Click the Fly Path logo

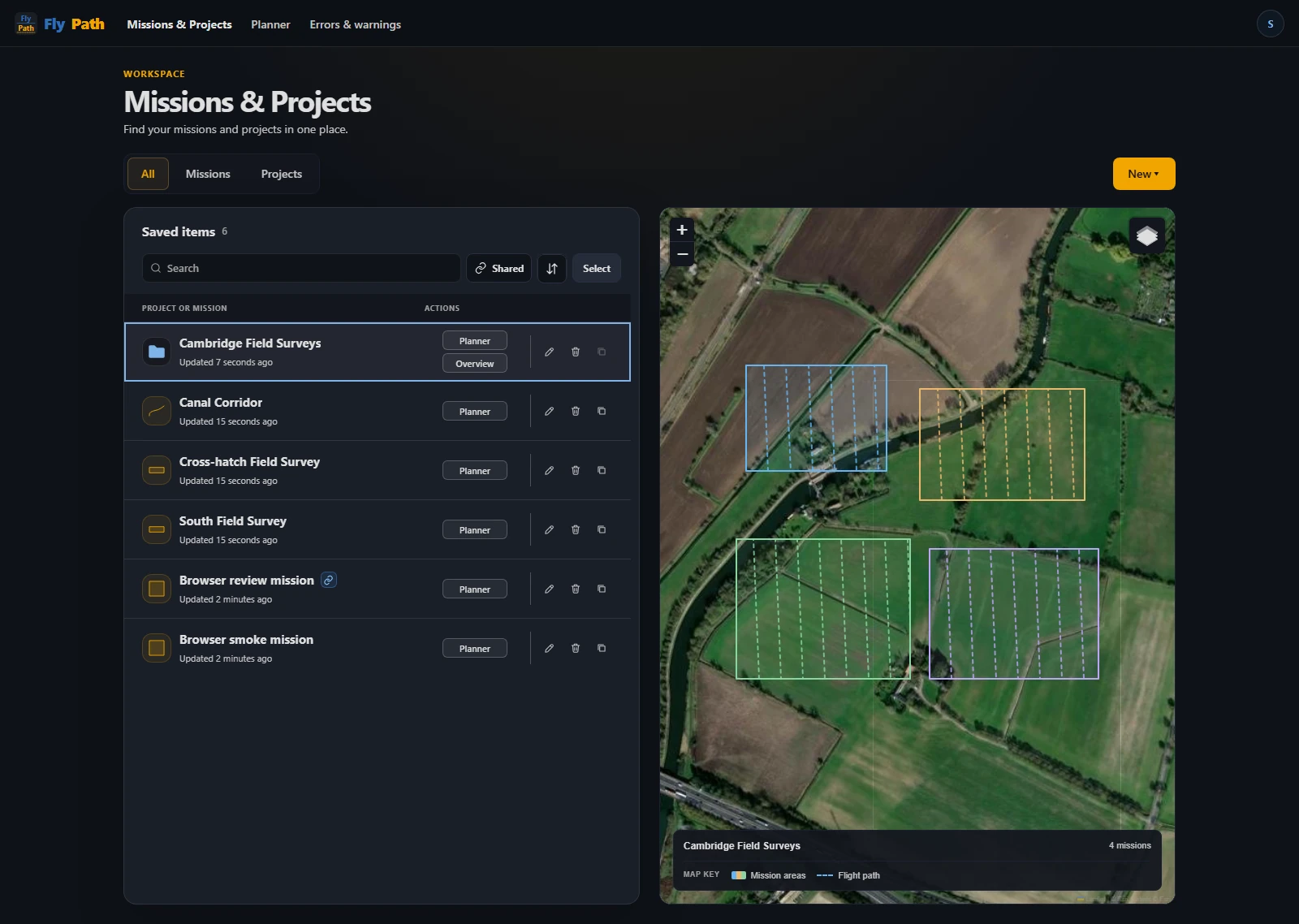(61, 24)
